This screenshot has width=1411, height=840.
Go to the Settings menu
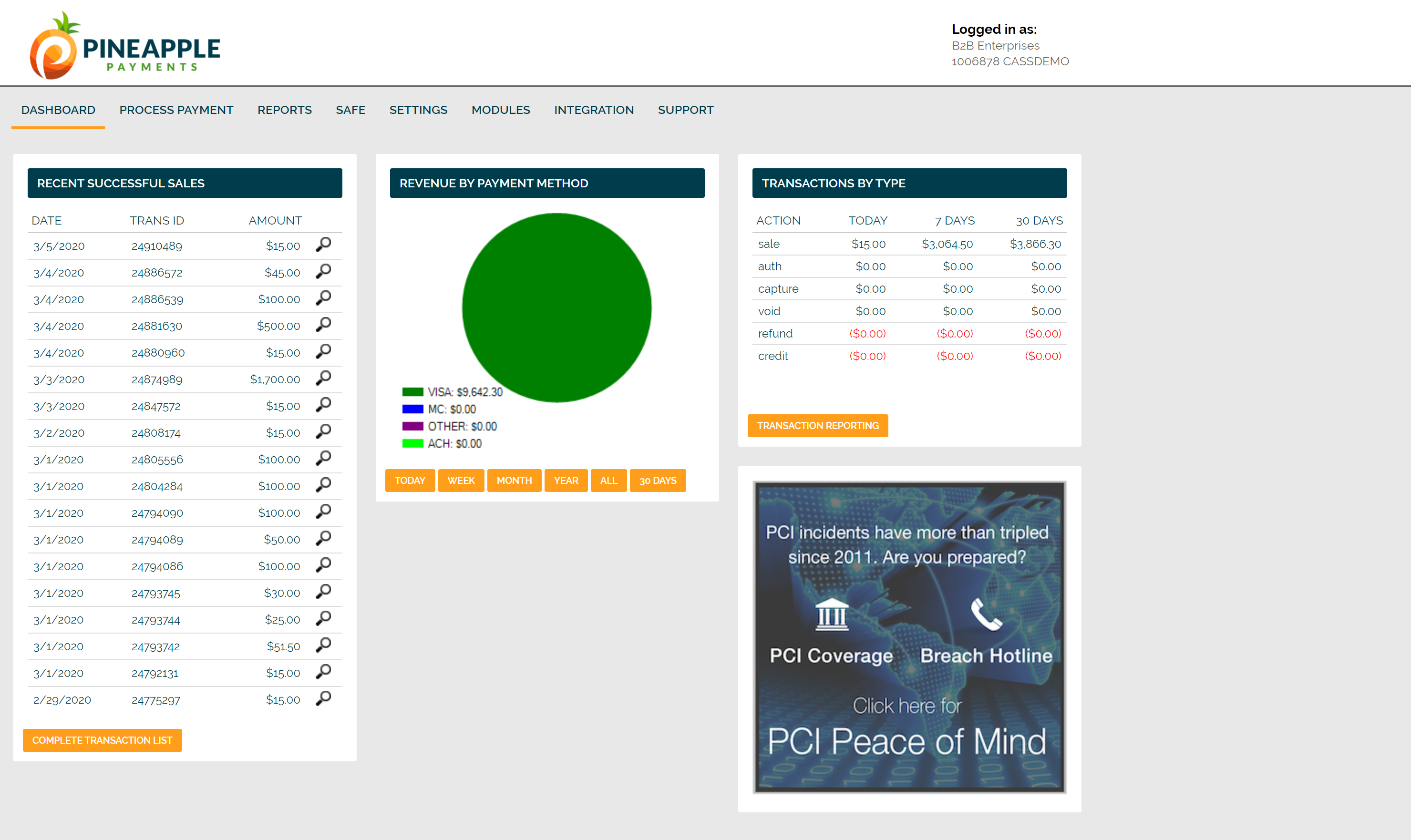tap(418, 110)
